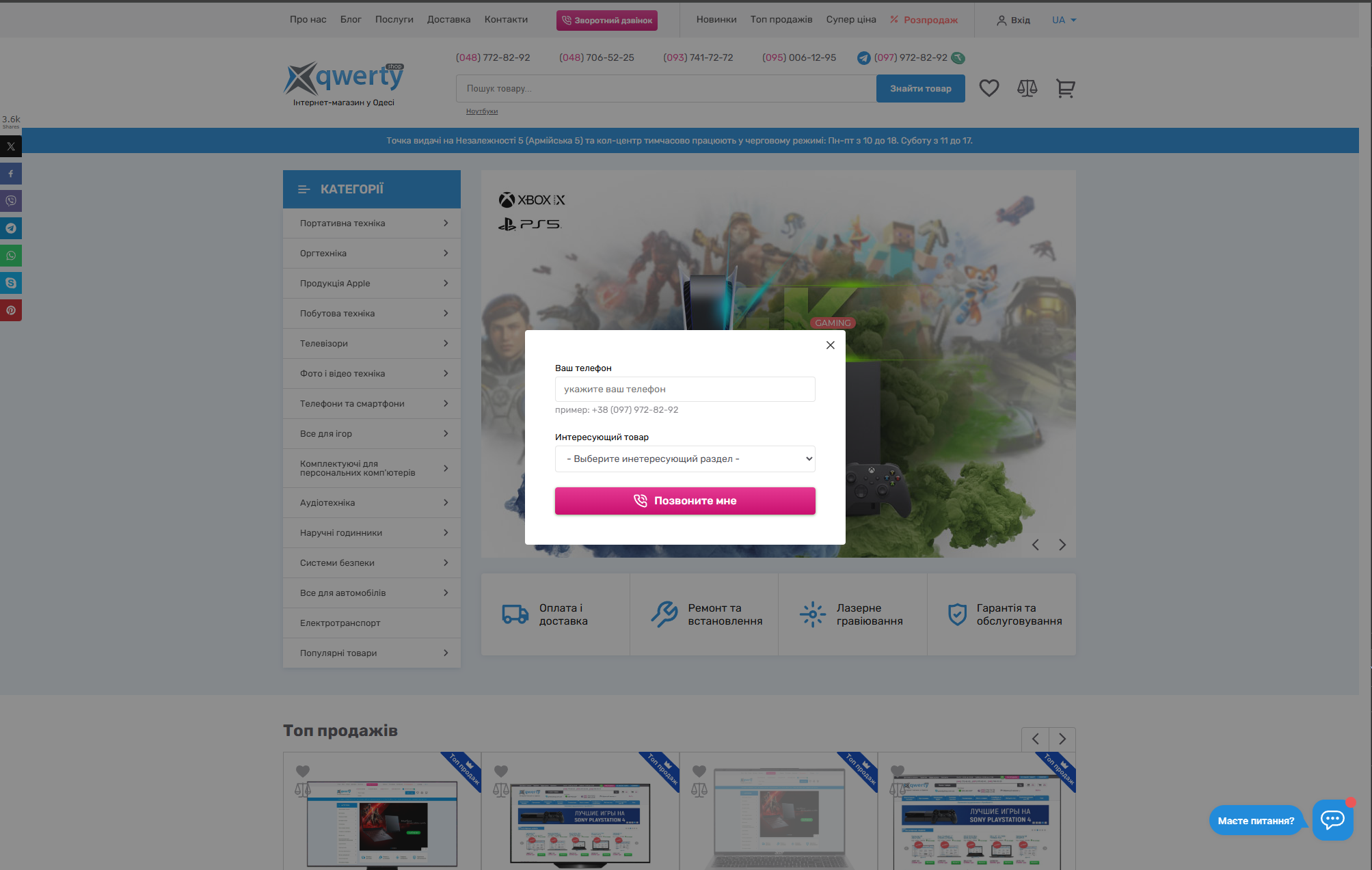Advance banner slider with right arrow
1372x870 pixels.
1062,545
